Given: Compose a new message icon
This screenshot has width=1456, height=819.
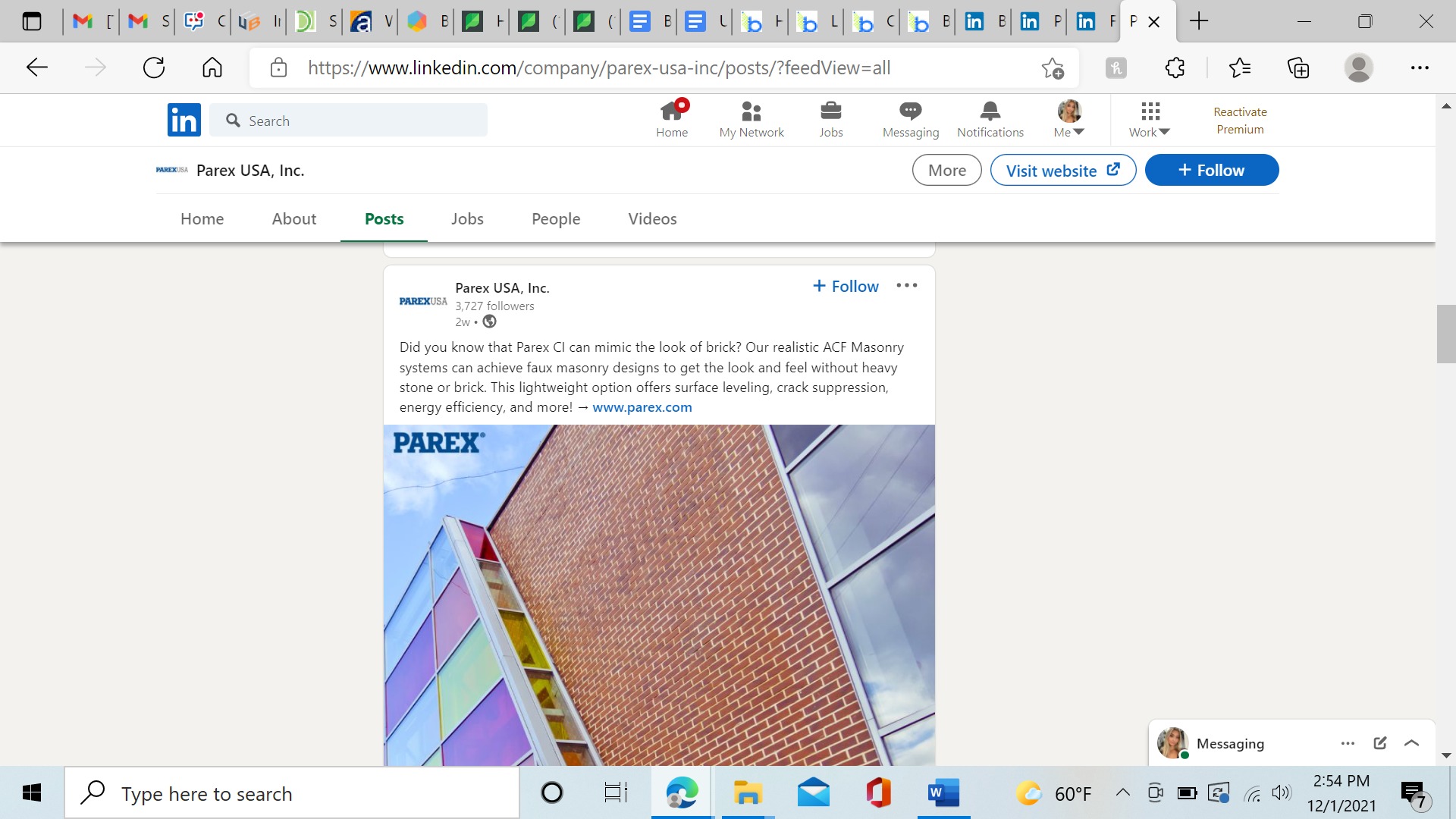Looking at the screenshot, I should coord(1380,743).
